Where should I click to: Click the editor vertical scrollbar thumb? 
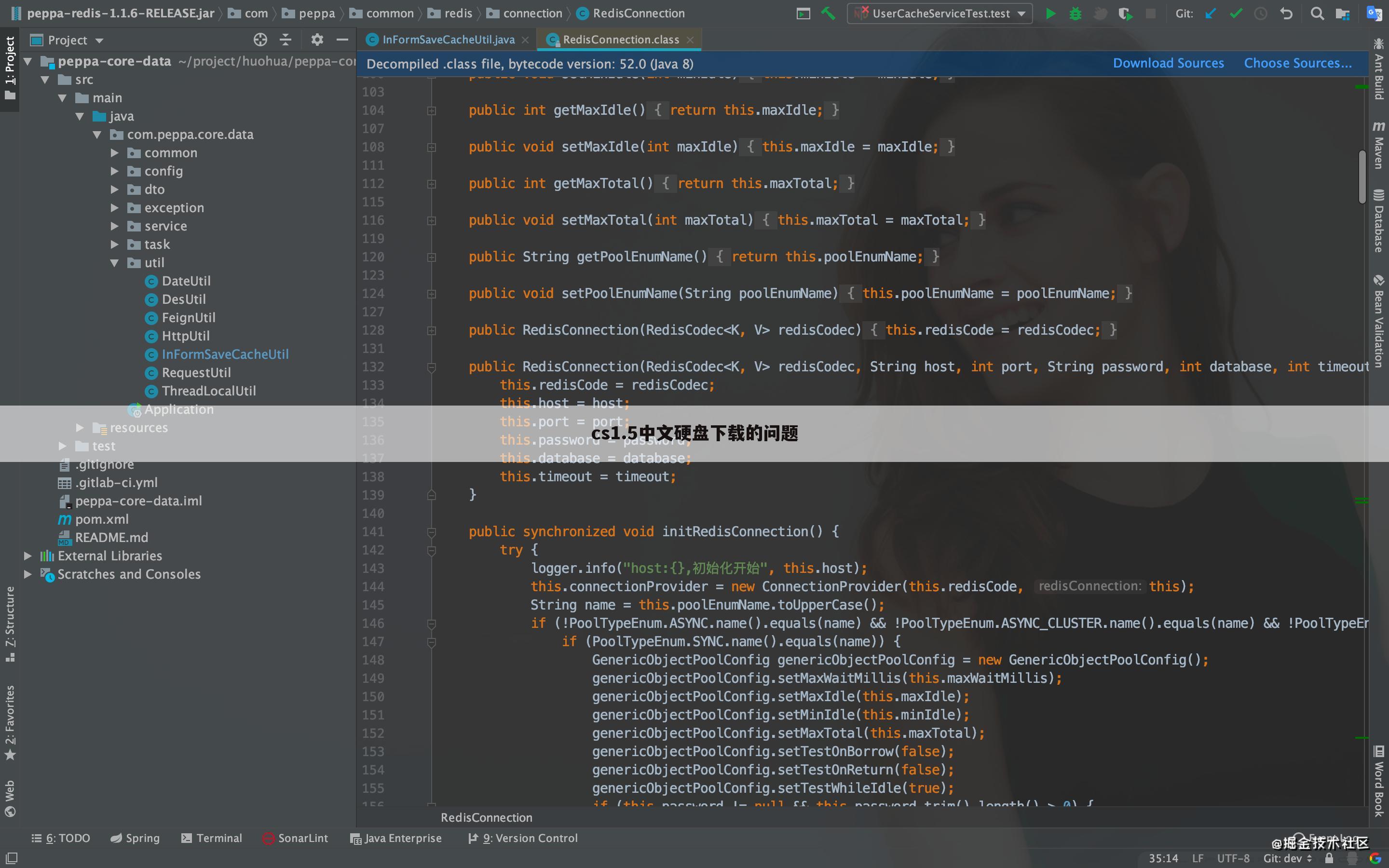(x=1362, y=176)
